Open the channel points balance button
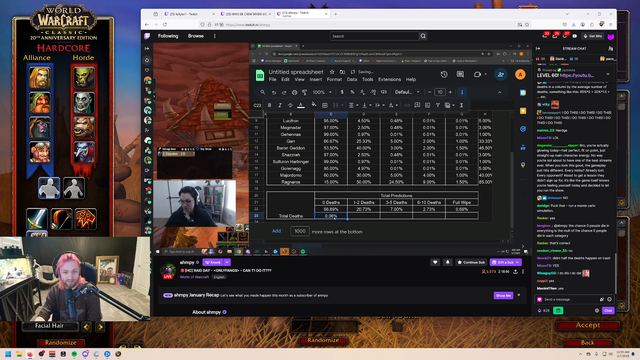 pyautogui.click(x=544, y=311)
